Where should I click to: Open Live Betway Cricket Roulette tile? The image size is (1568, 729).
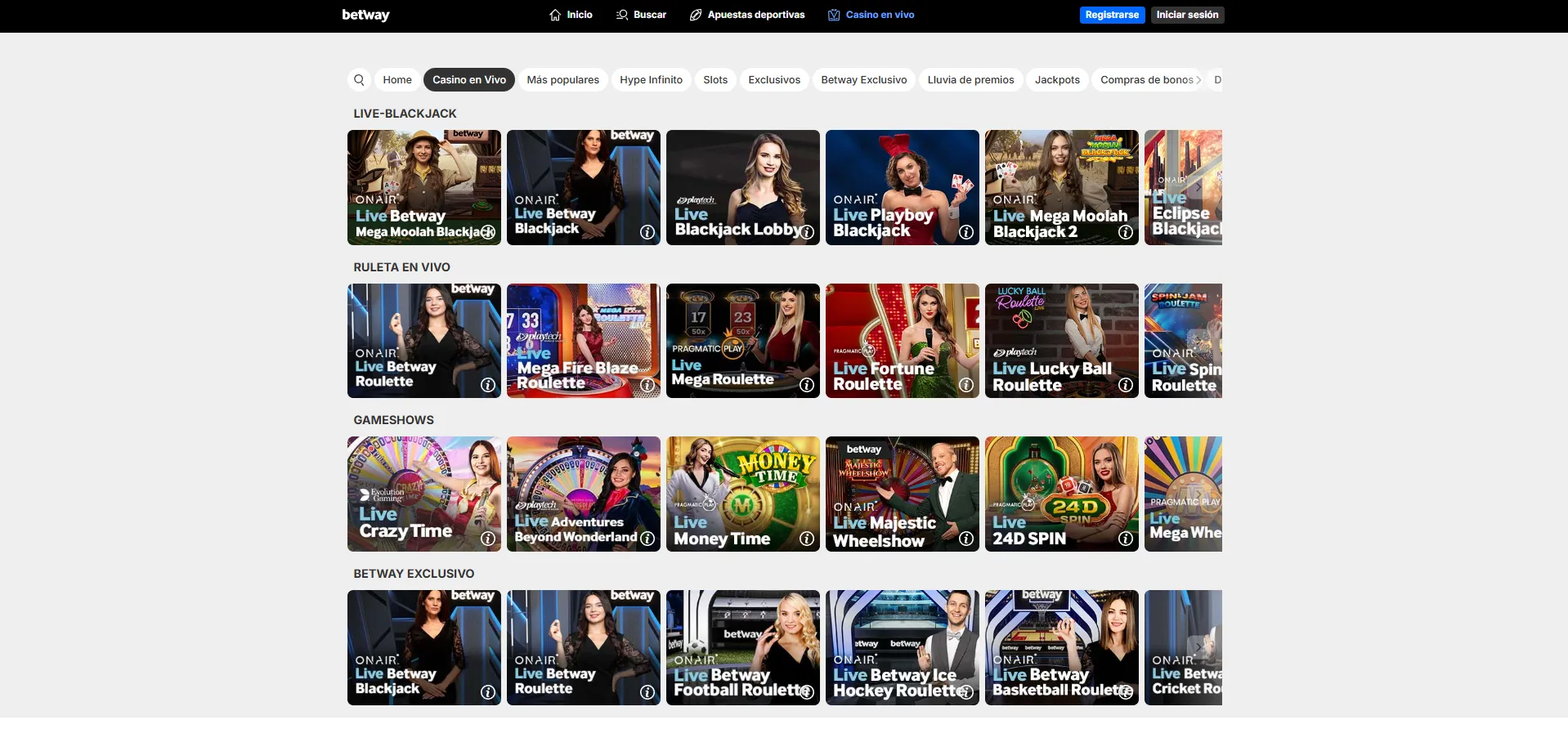click(1183, 647)
